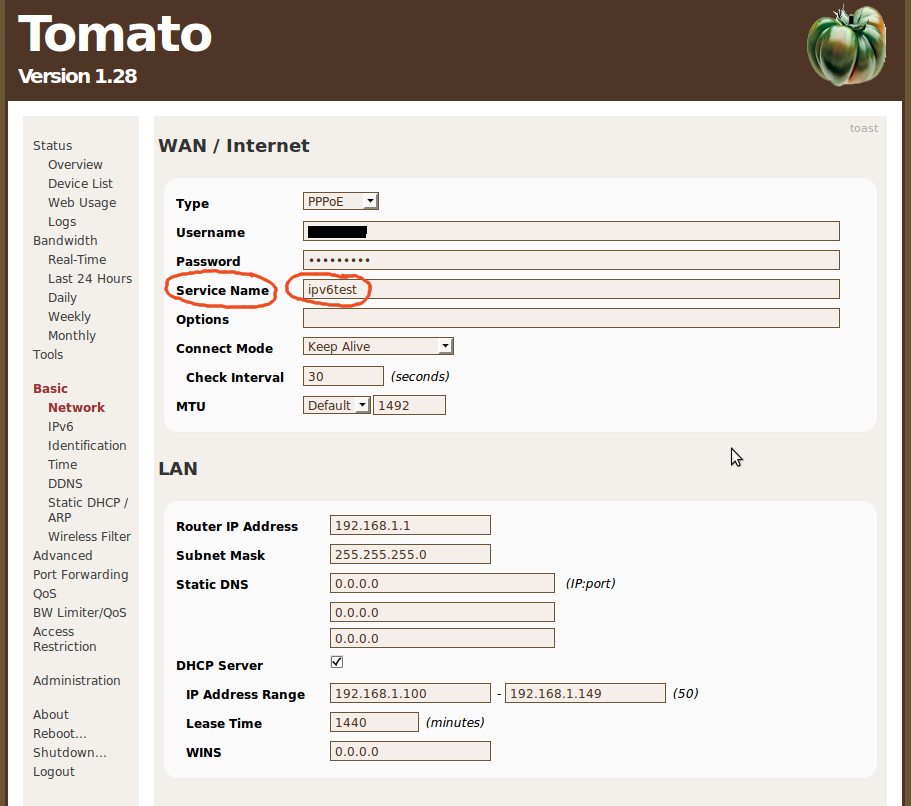This screenshot has height=806, width=911.
Task: Open the Bandwidth section
Action: (x=65, y=241)
